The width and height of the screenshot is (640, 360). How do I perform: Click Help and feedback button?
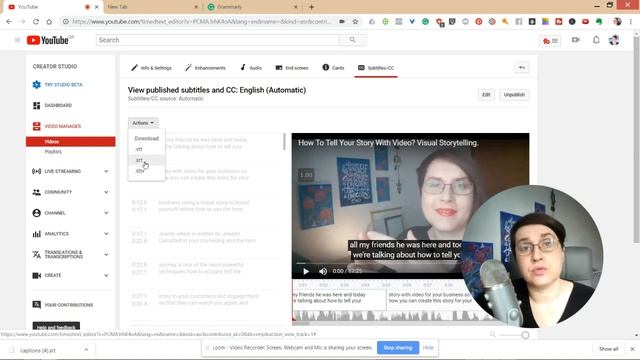coord(56,326)
